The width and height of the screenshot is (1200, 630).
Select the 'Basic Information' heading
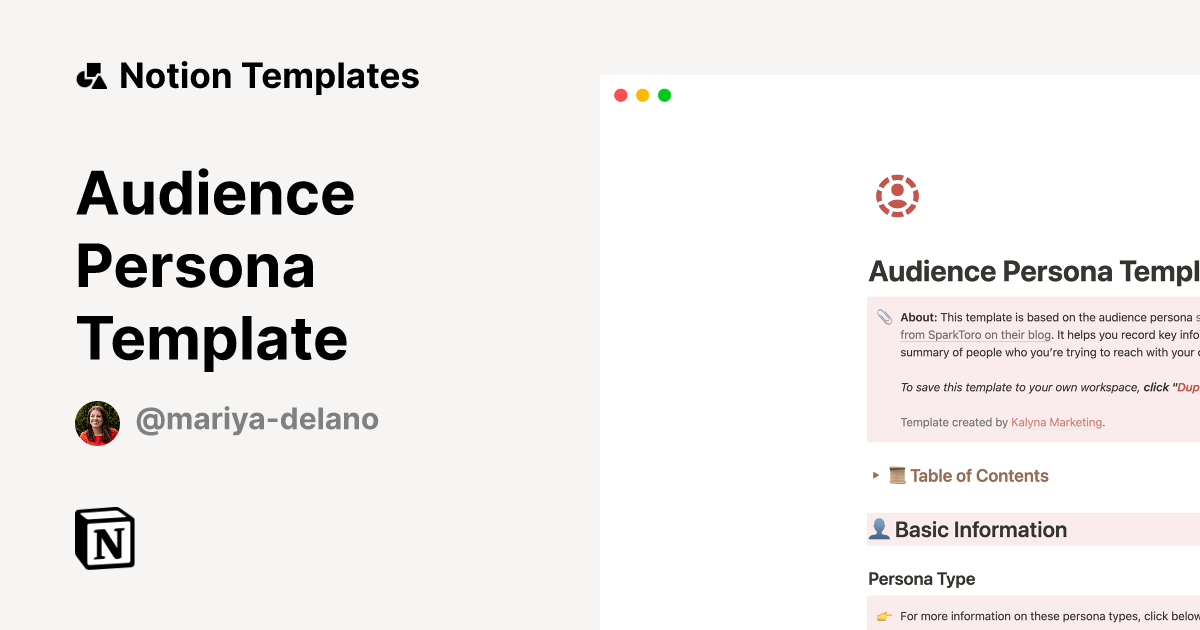(x=981, y=530)
